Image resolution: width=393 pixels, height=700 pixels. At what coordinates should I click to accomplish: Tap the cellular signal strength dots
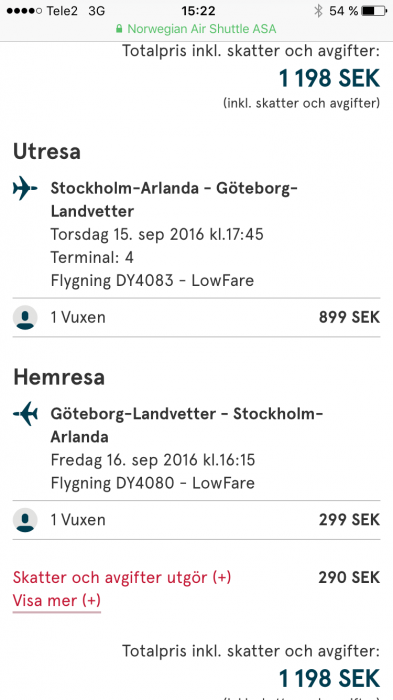[24, 11]
